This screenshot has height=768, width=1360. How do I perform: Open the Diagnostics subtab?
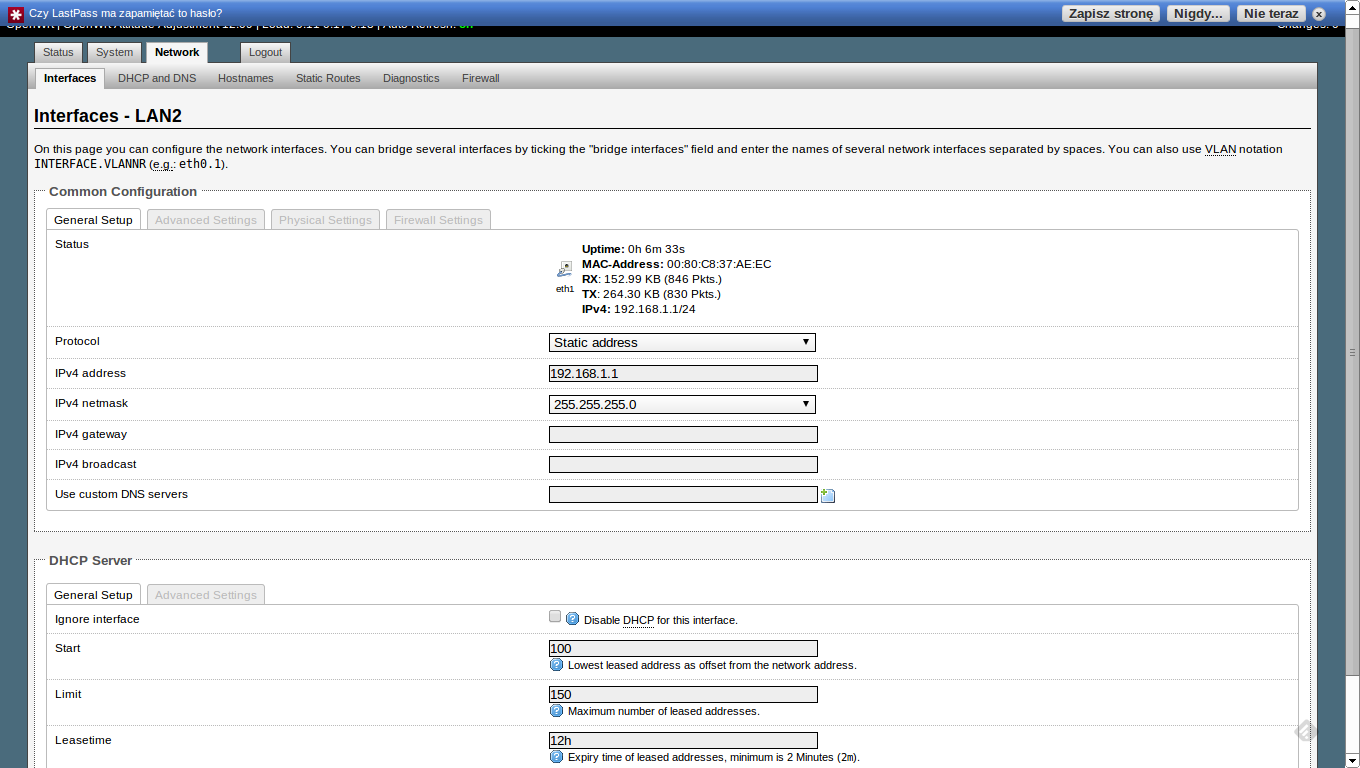pos(411,78)
